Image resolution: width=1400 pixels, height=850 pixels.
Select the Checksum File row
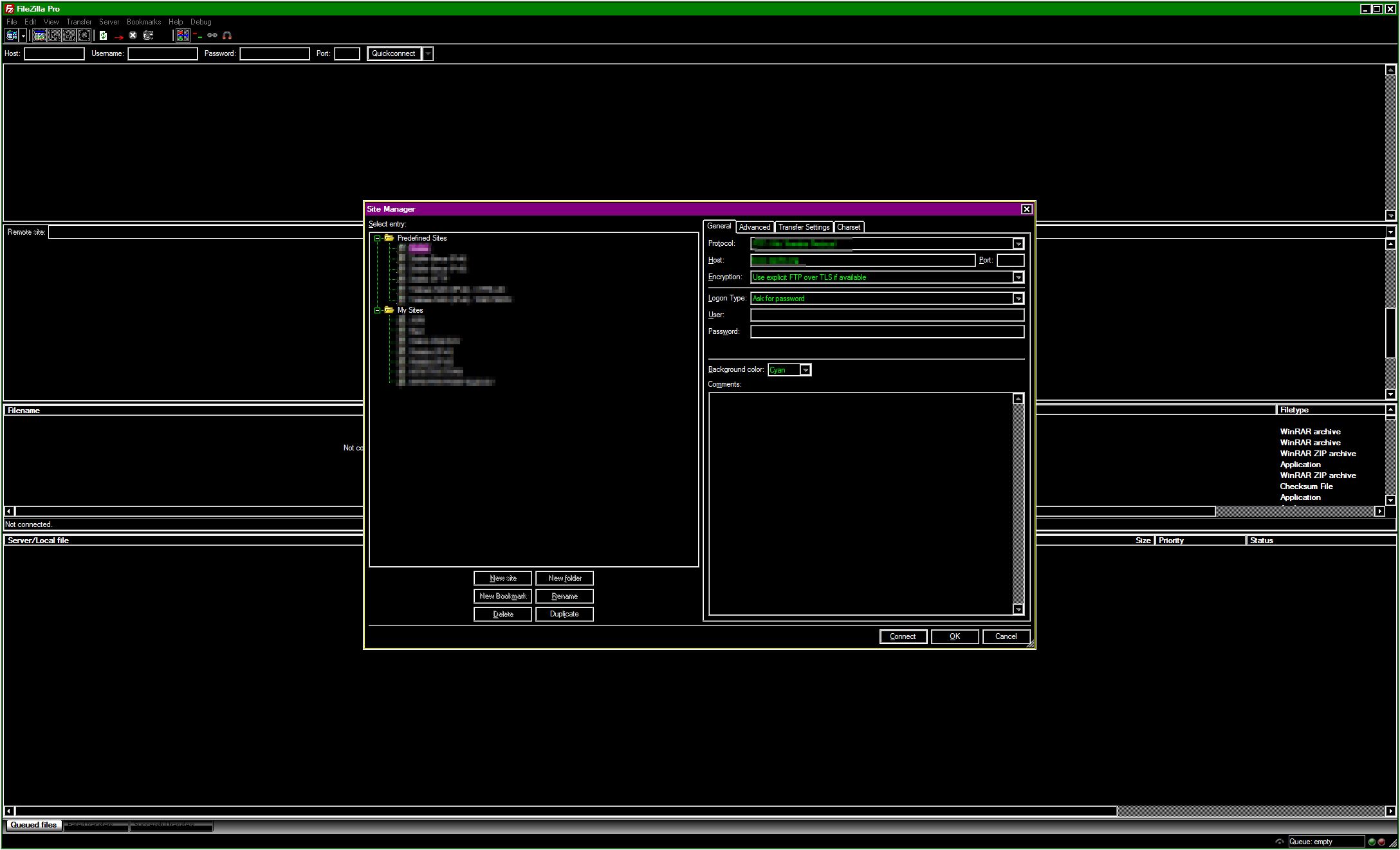pos(1306,486)
